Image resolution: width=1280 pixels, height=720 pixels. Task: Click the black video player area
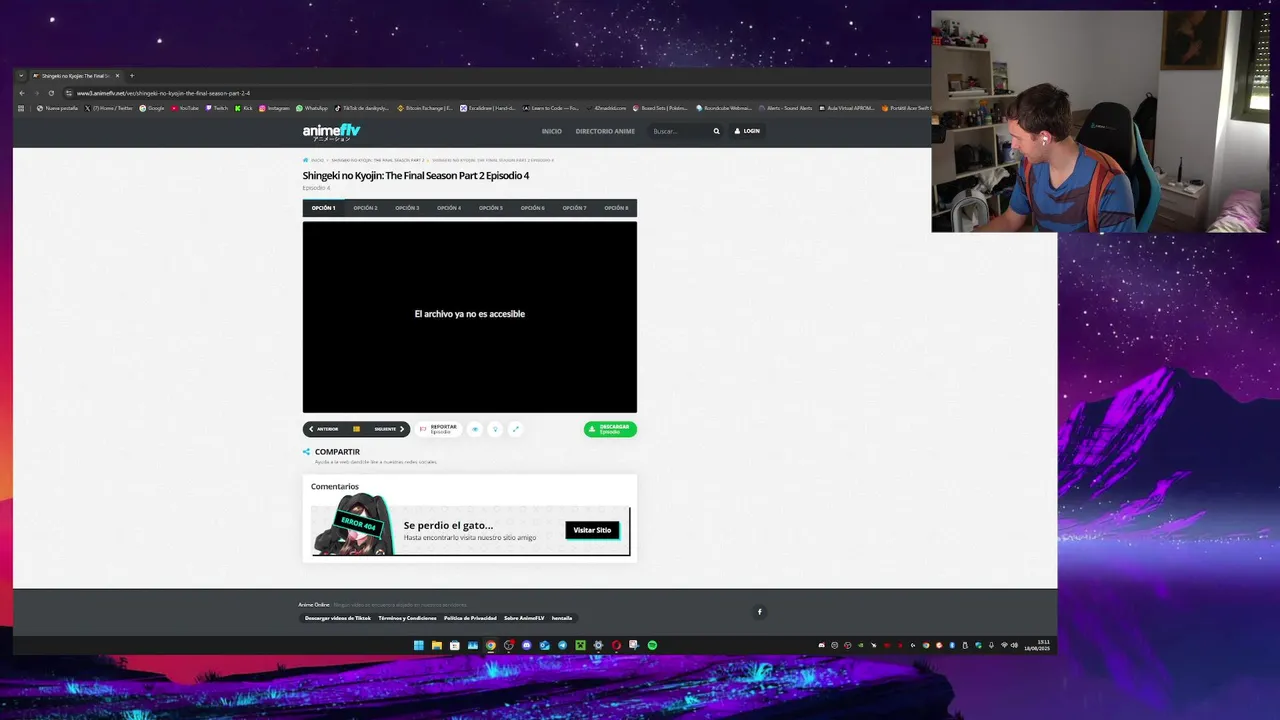470,317
